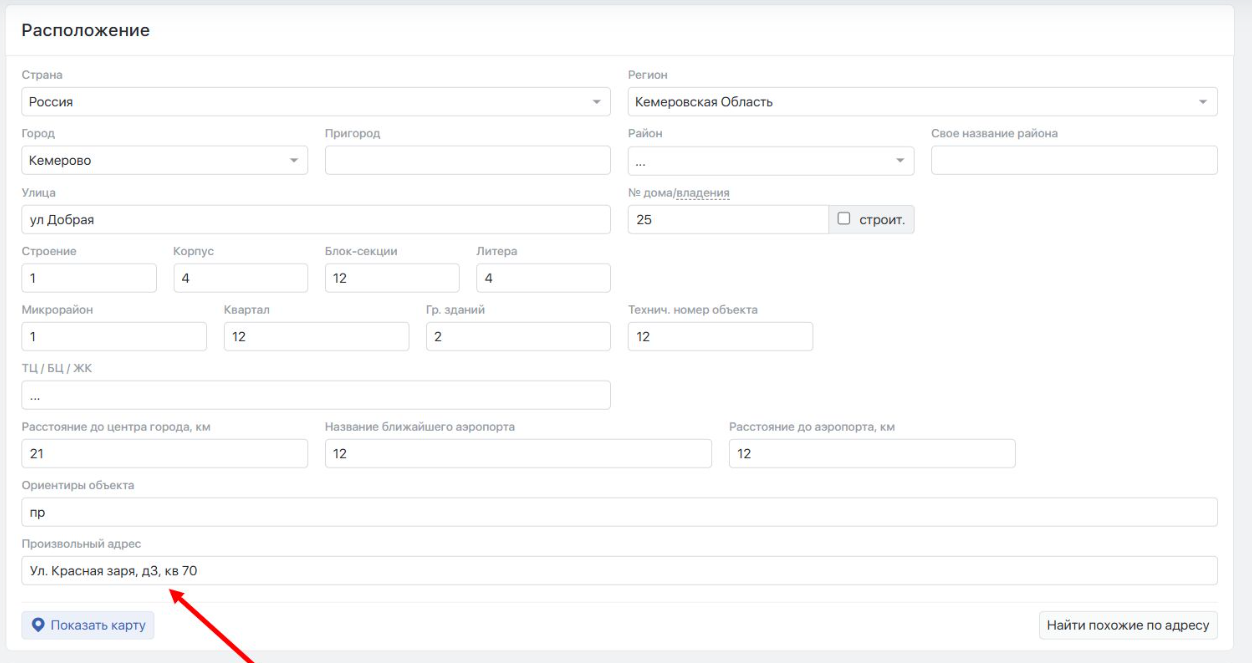Focus the Произвольный адрес field
Image resolution: width=1252 pixels, height=663 pixels.
click(x=619, y=571)
